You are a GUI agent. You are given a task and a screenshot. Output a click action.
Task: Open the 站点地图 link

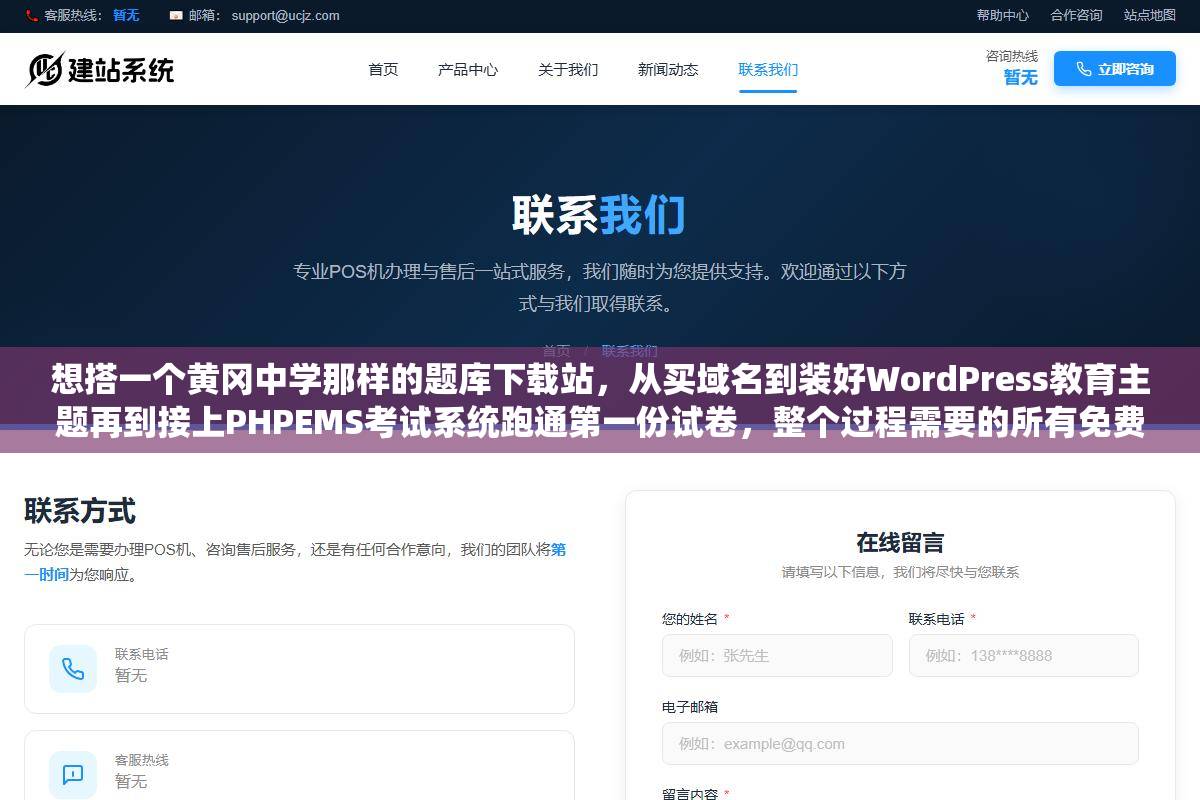[x=1150, y=15]
